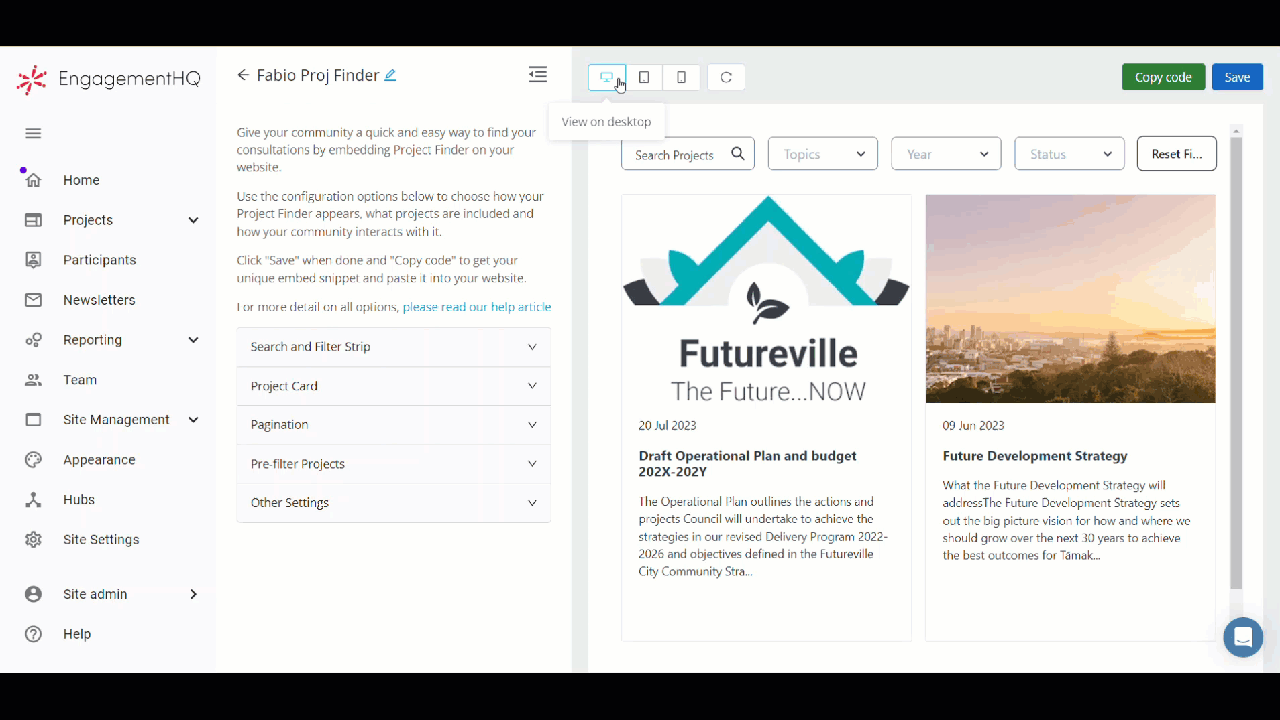Collapse the configuration panel icon
1280x720 pixels.
[538, 74]
